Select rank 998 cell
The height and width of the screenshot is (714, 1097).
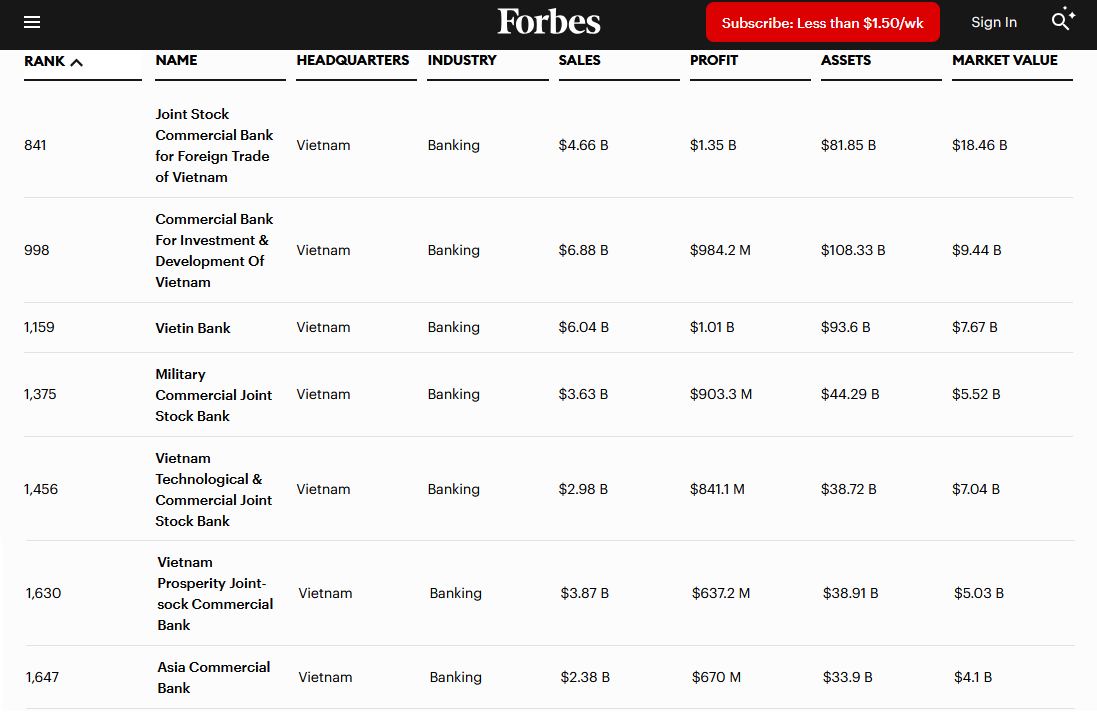pos(36,250)
